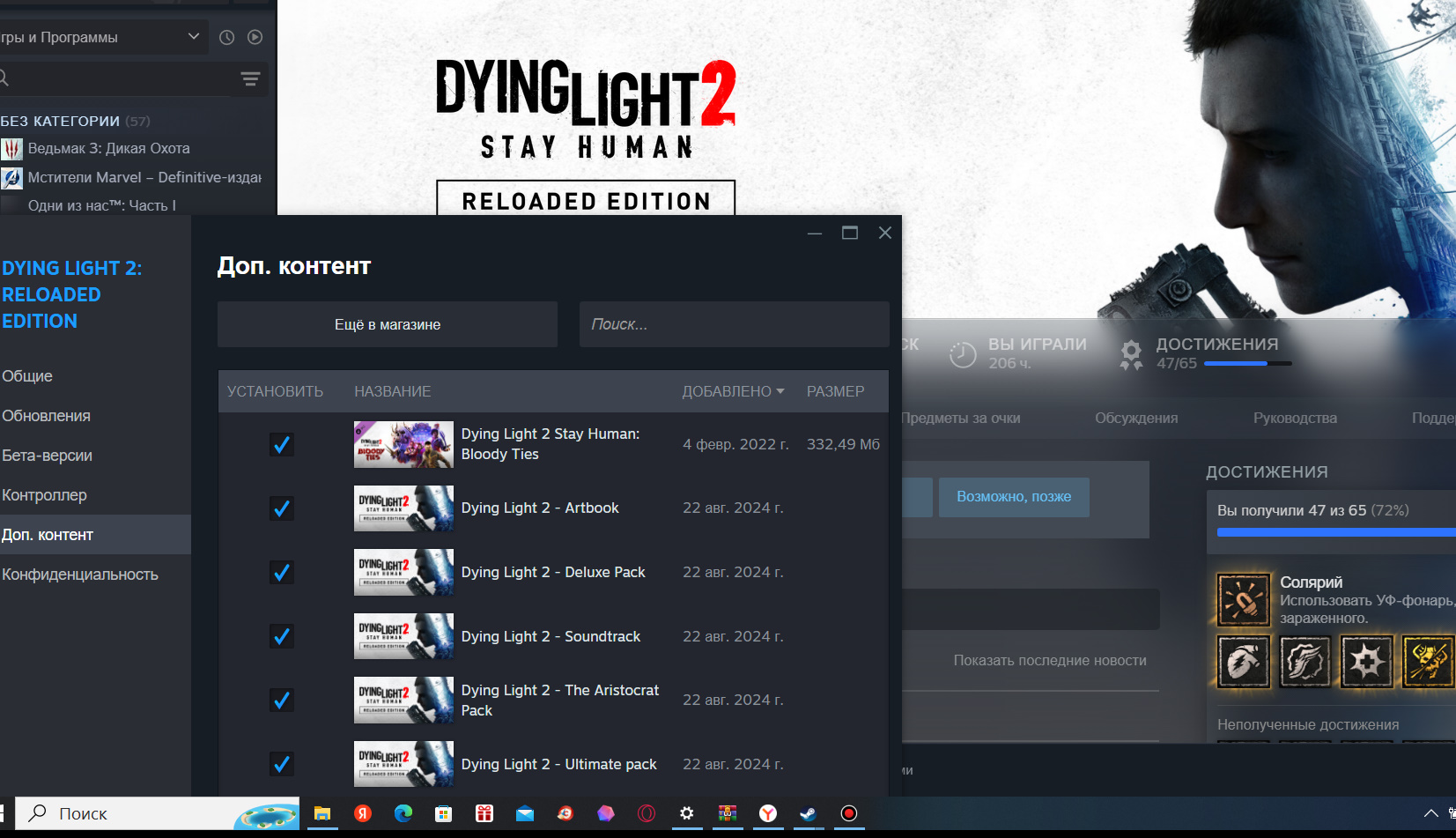Click the 72% achievements progress bar in panel
Viewport: 1456px width, 838px height.
pos(1336,532)
